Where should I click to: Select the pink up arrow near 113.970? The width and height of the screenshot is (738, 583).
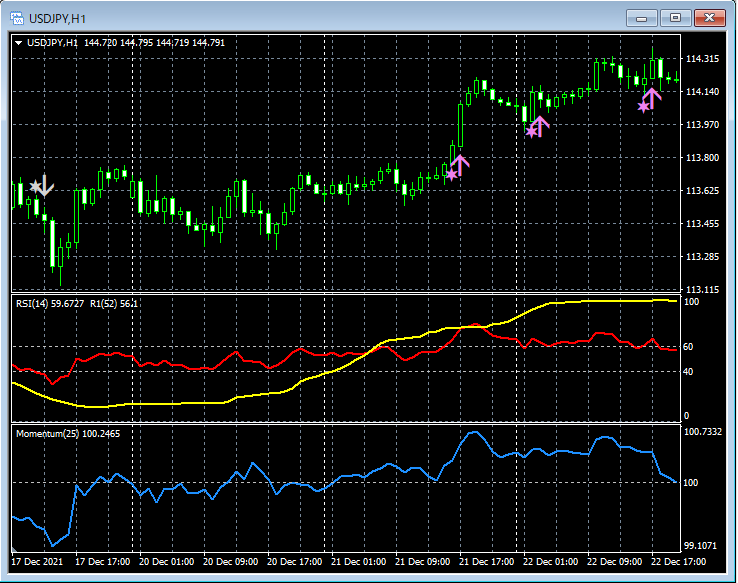[540, 125]
